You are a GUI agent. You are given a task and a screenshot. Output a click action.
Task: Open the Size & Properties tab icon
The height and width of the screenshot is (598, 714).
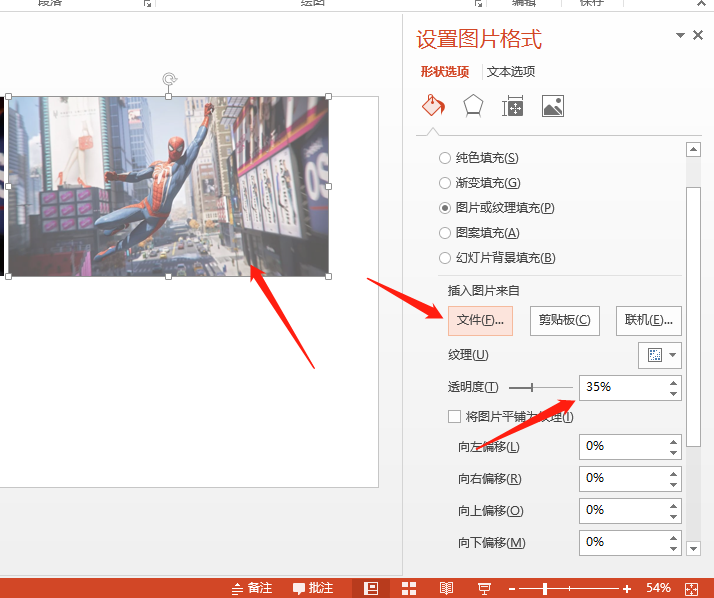pyautogui.click(x=513, y=106)
